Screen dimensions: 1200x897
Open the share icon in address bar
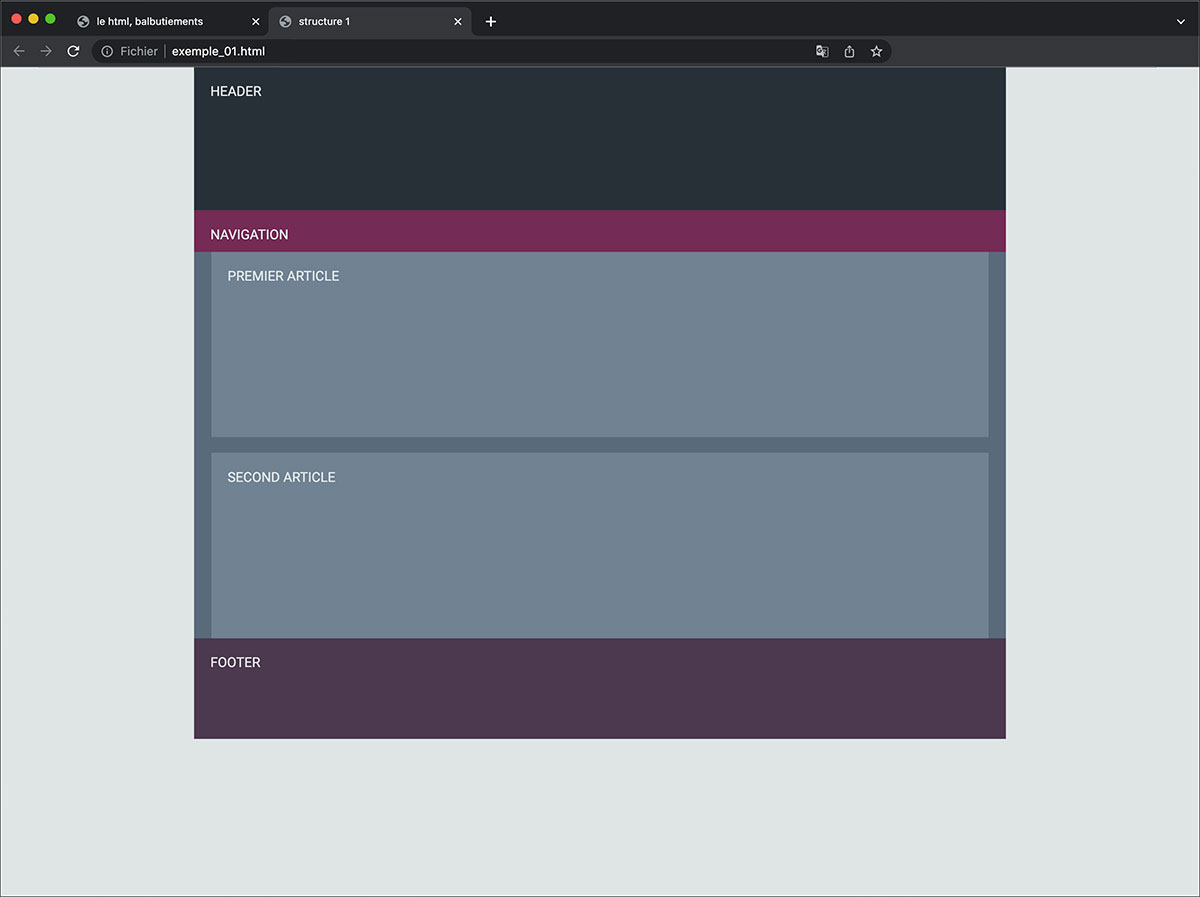click(849, 51)
